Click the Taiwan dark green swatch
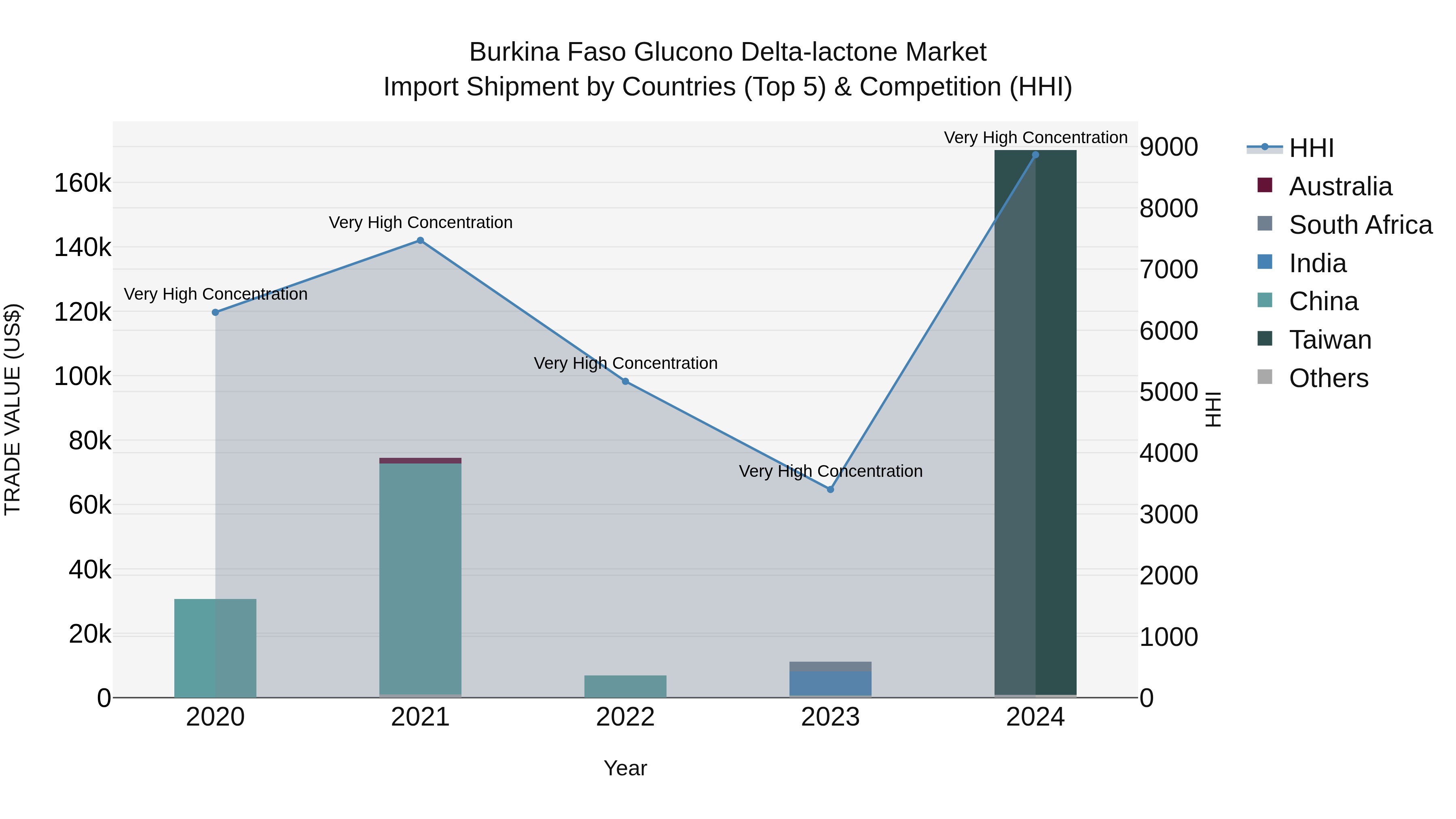The height and width of the screenshot is (819, 1456). point(1265,338)
